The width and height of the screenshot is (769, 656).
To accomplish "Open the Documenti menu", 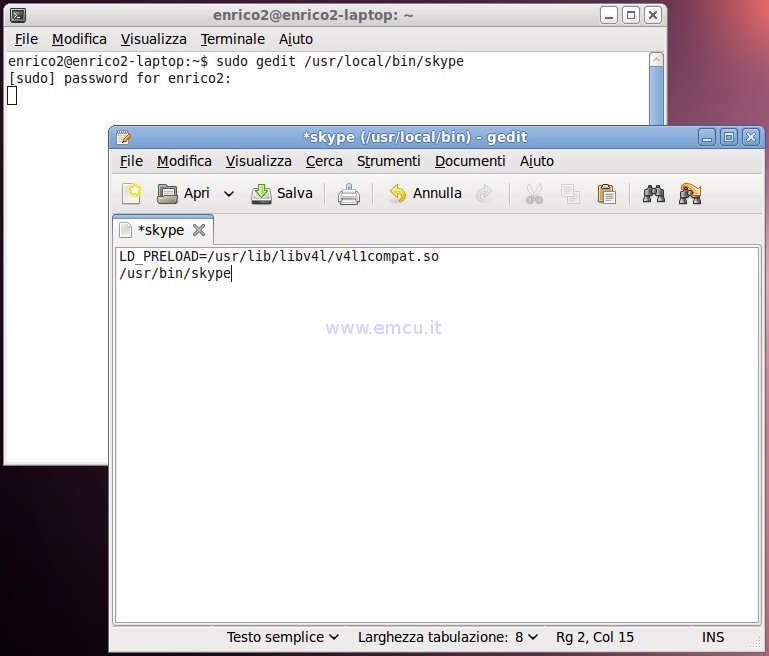I will 470,161.
